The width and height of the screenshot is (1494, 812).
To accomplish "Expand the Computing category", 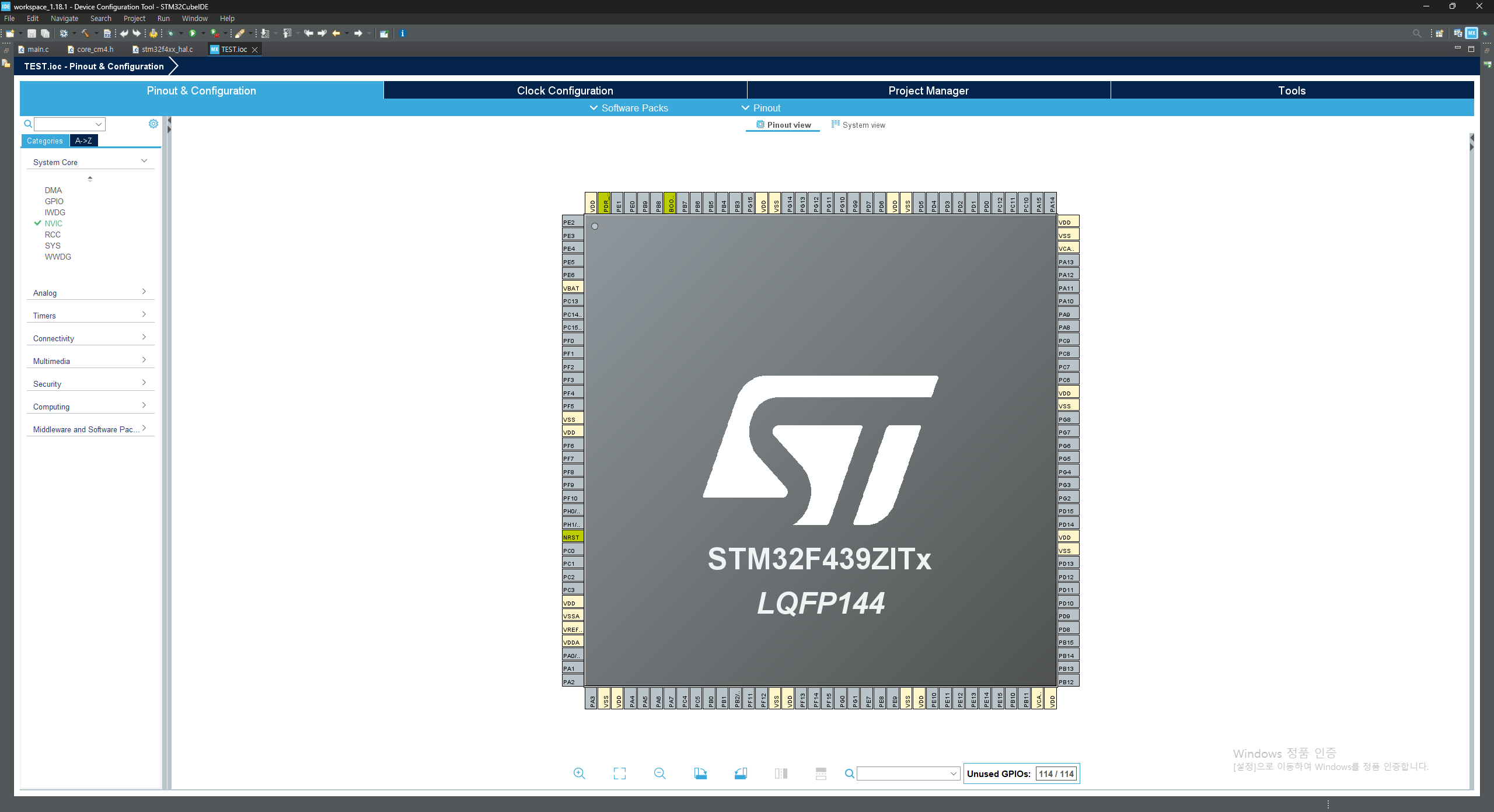I will pos(144,405).
